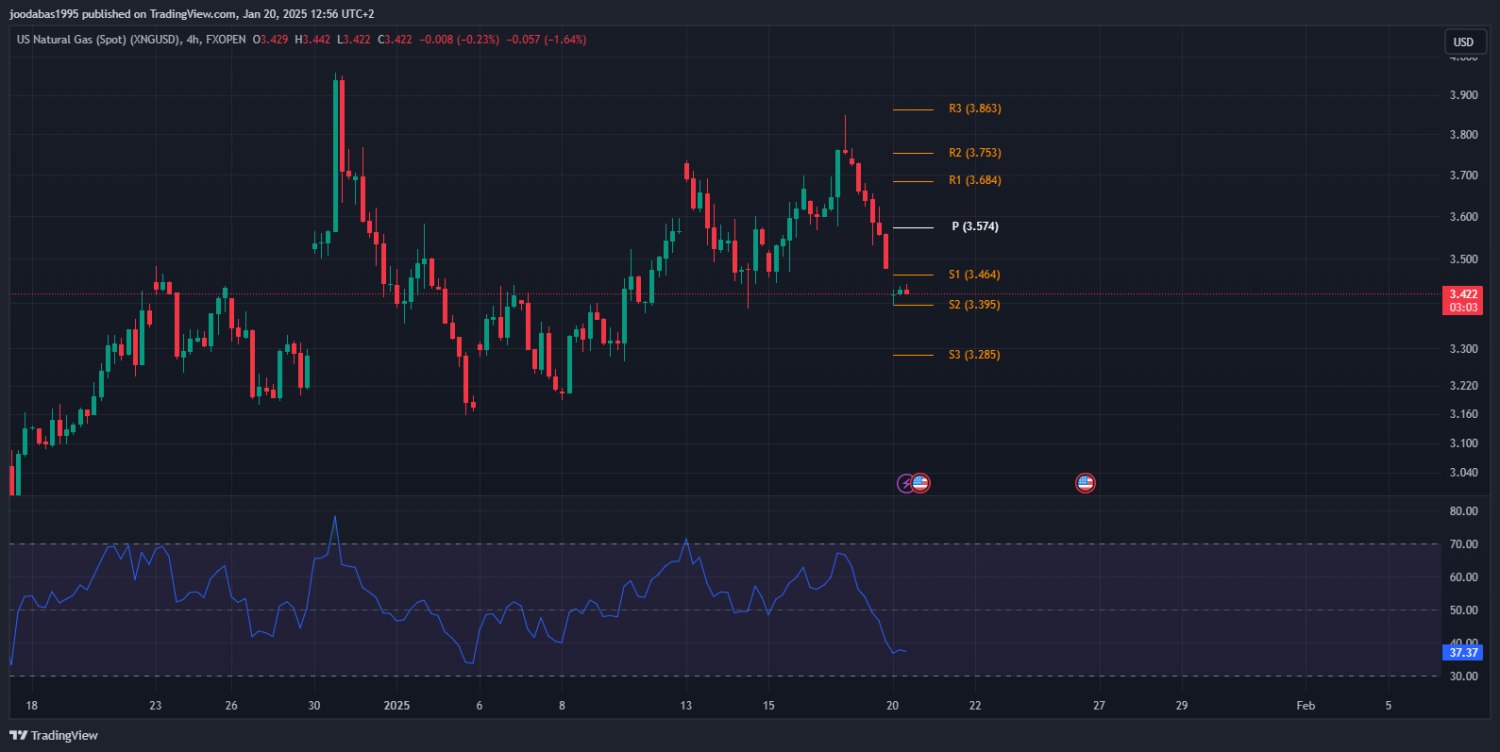Open the US flag event beside the lightning icon
Viewport: 1500px width, 752px height.
[921, 483]
